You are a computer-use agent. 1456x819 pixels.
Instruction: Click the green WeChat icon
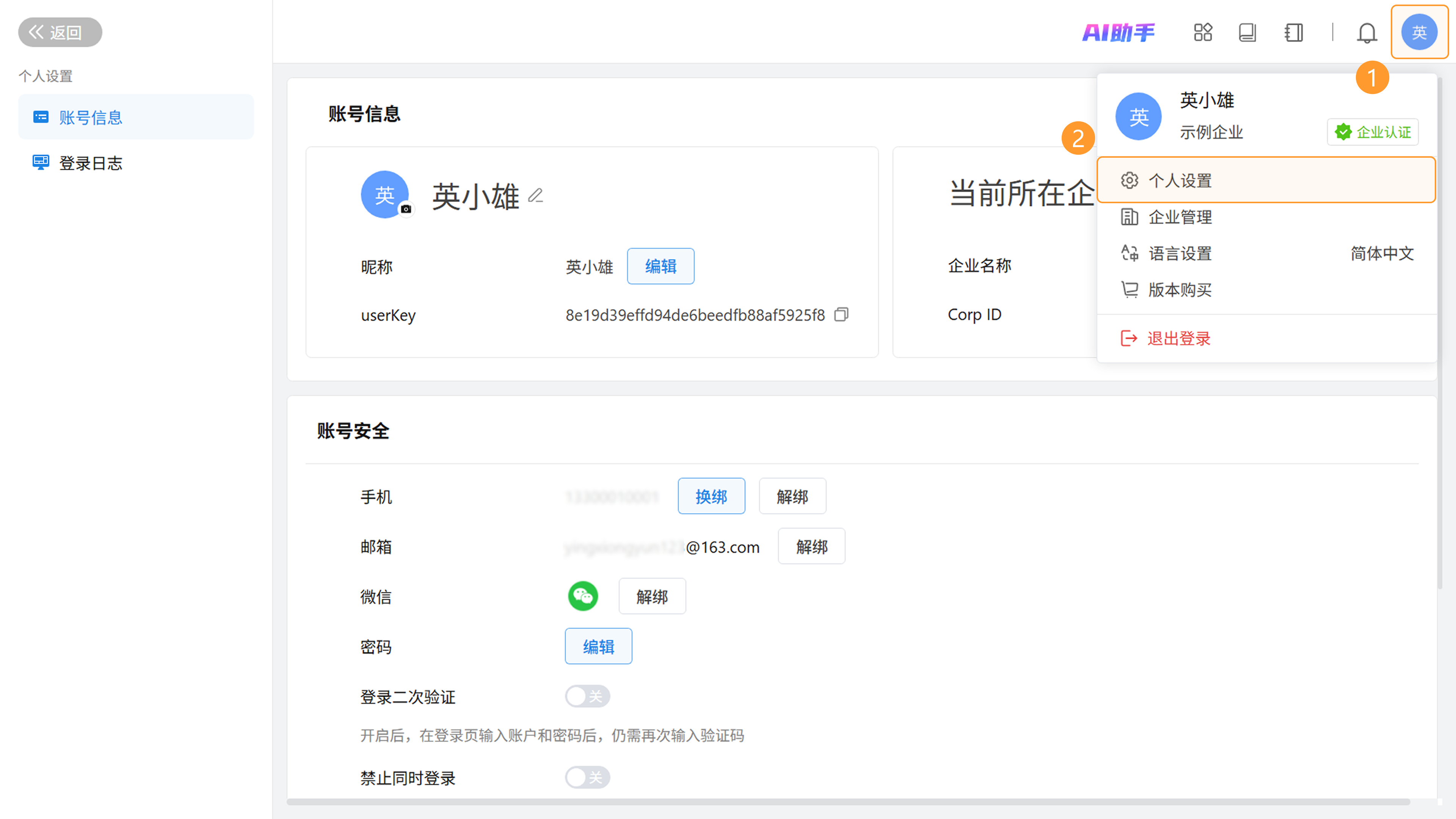(583, 596)
